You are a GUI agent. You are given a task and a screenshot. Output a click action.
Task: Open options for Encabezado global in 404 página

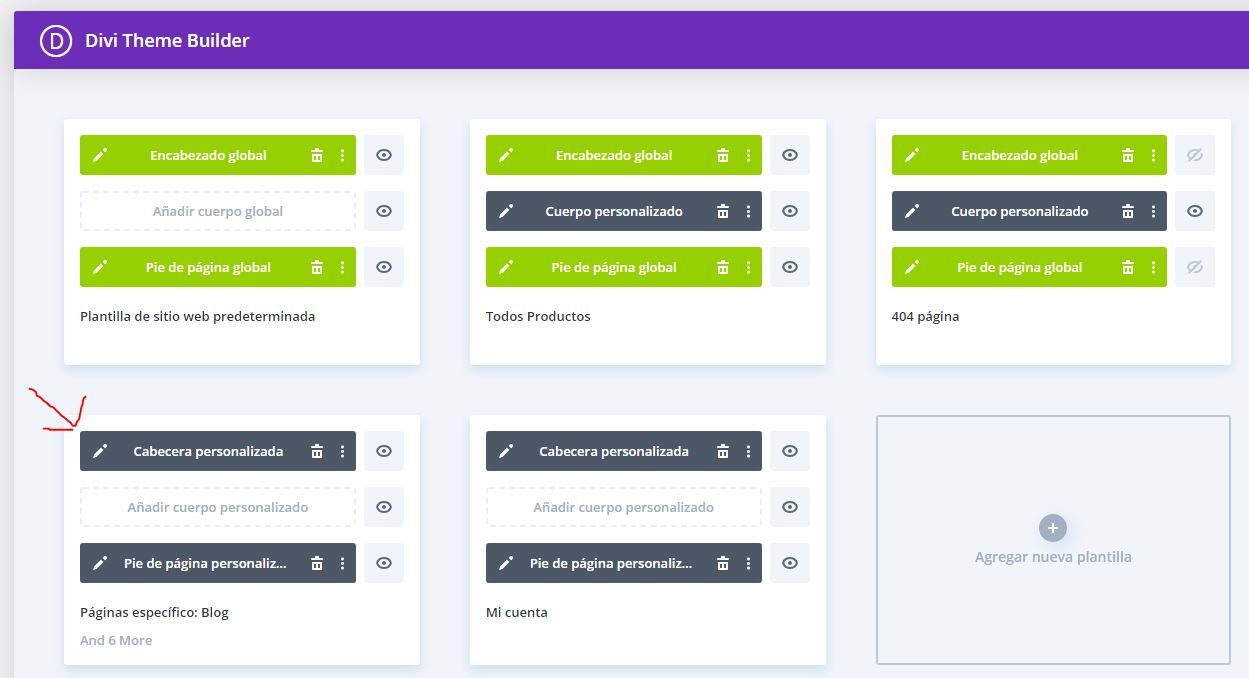click(1153, 155)
